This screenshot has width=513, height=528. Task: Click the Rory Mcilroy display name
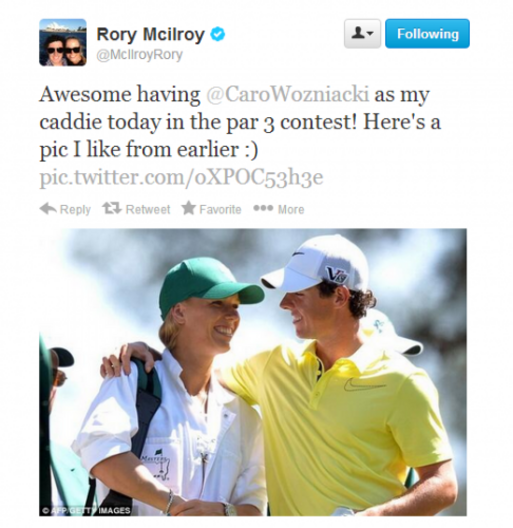coord(150,34)
